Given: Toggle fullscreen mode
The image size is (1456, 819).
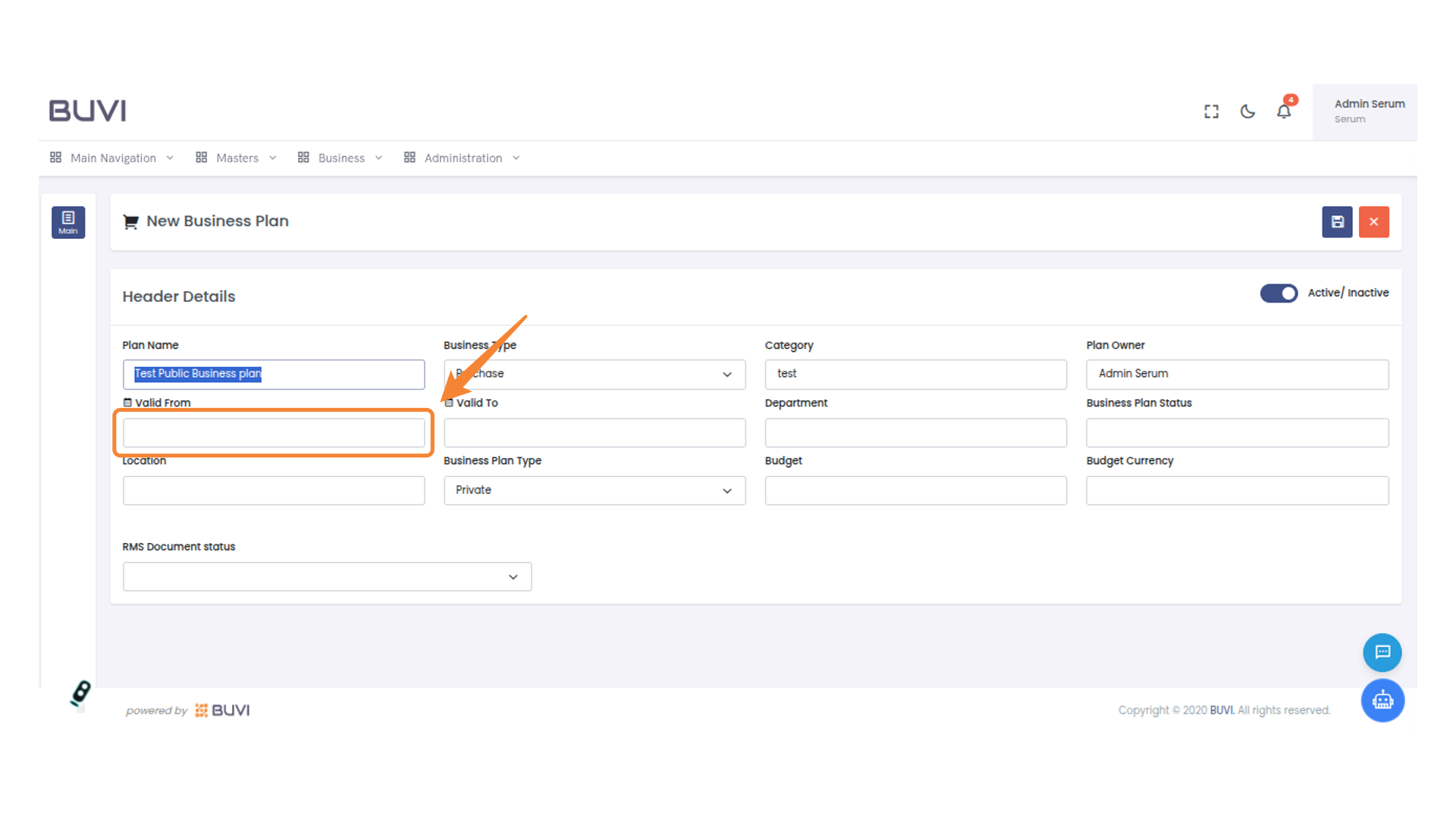Looking at the screenshot, I should [x=1211, y=111].
